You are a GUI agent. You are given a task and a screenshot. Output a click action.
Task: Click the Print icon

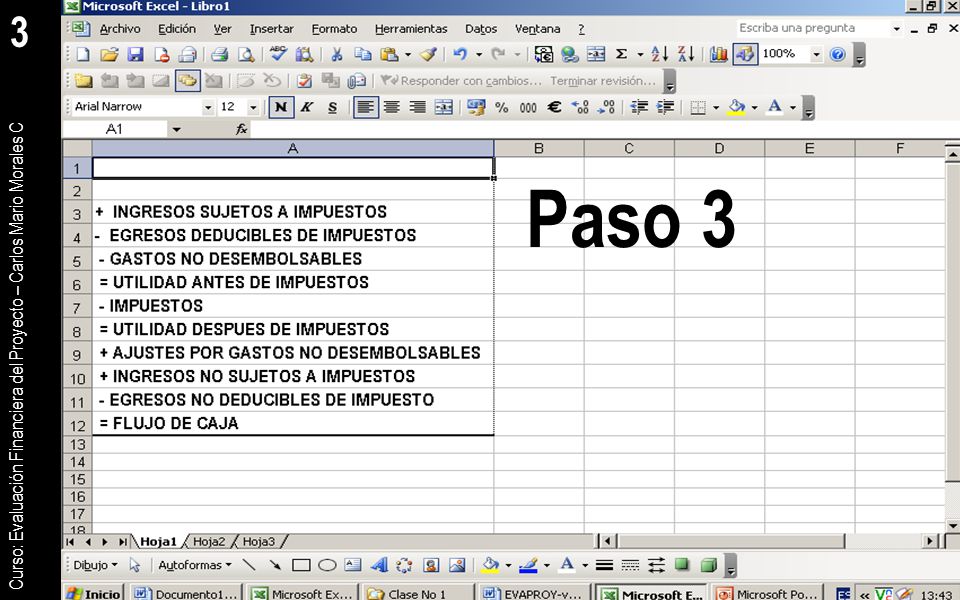point(220,54)
